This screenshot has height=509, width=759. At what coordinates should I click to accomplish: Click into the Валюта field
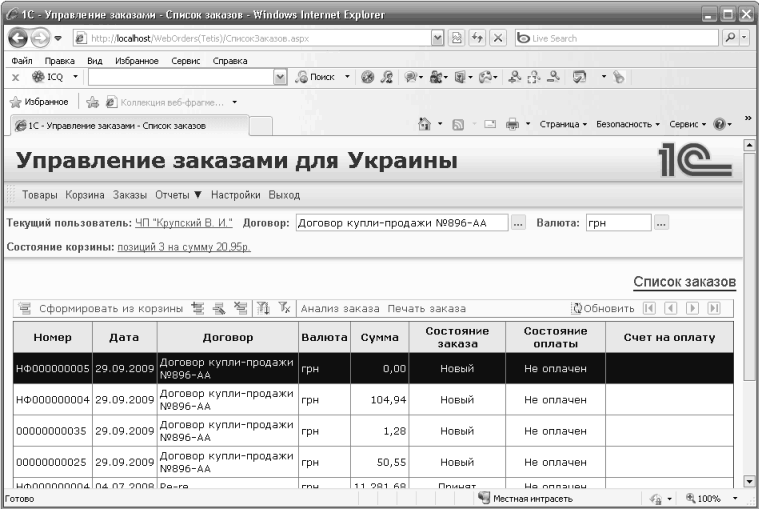pyautogui.click(x=619, y=223)
